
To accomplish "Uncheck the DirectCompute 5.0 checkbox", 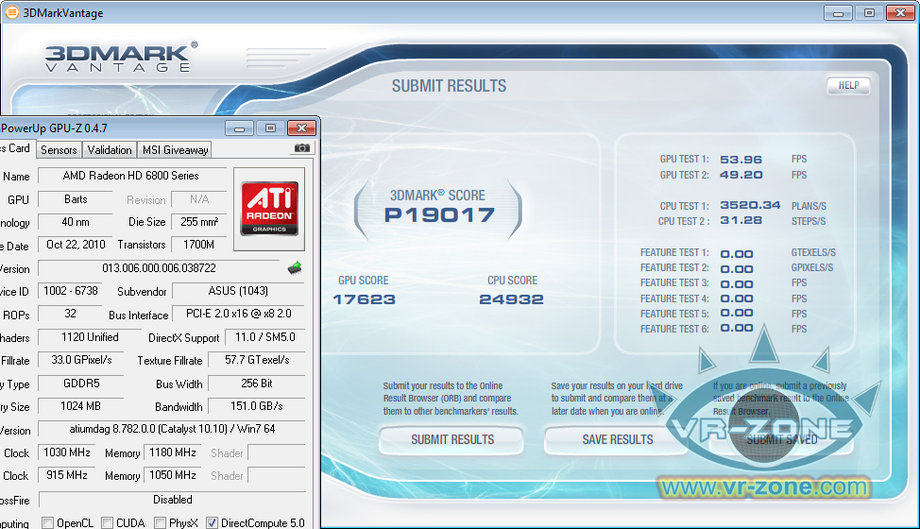I will [x=212, y=522].
